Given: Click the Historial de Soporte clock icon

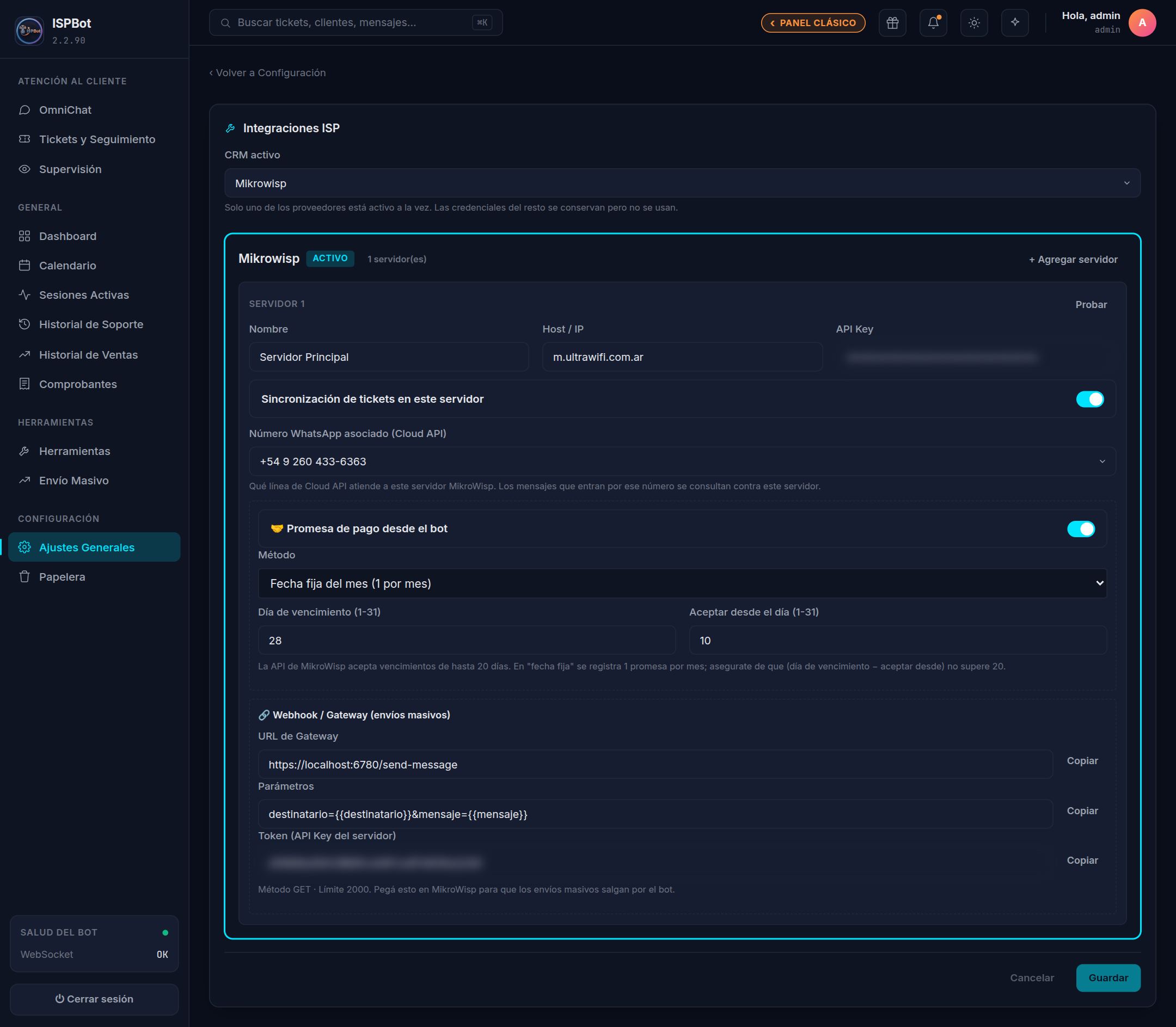Looking at the screenshot, I should point(24,324).
